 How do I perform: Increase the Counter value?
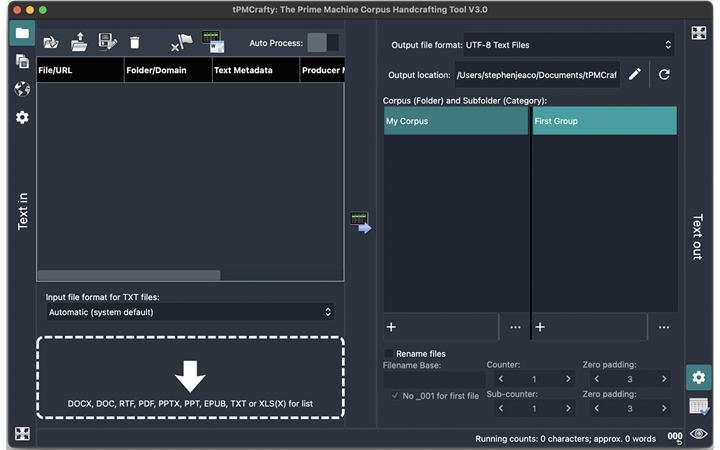point(568,379)
